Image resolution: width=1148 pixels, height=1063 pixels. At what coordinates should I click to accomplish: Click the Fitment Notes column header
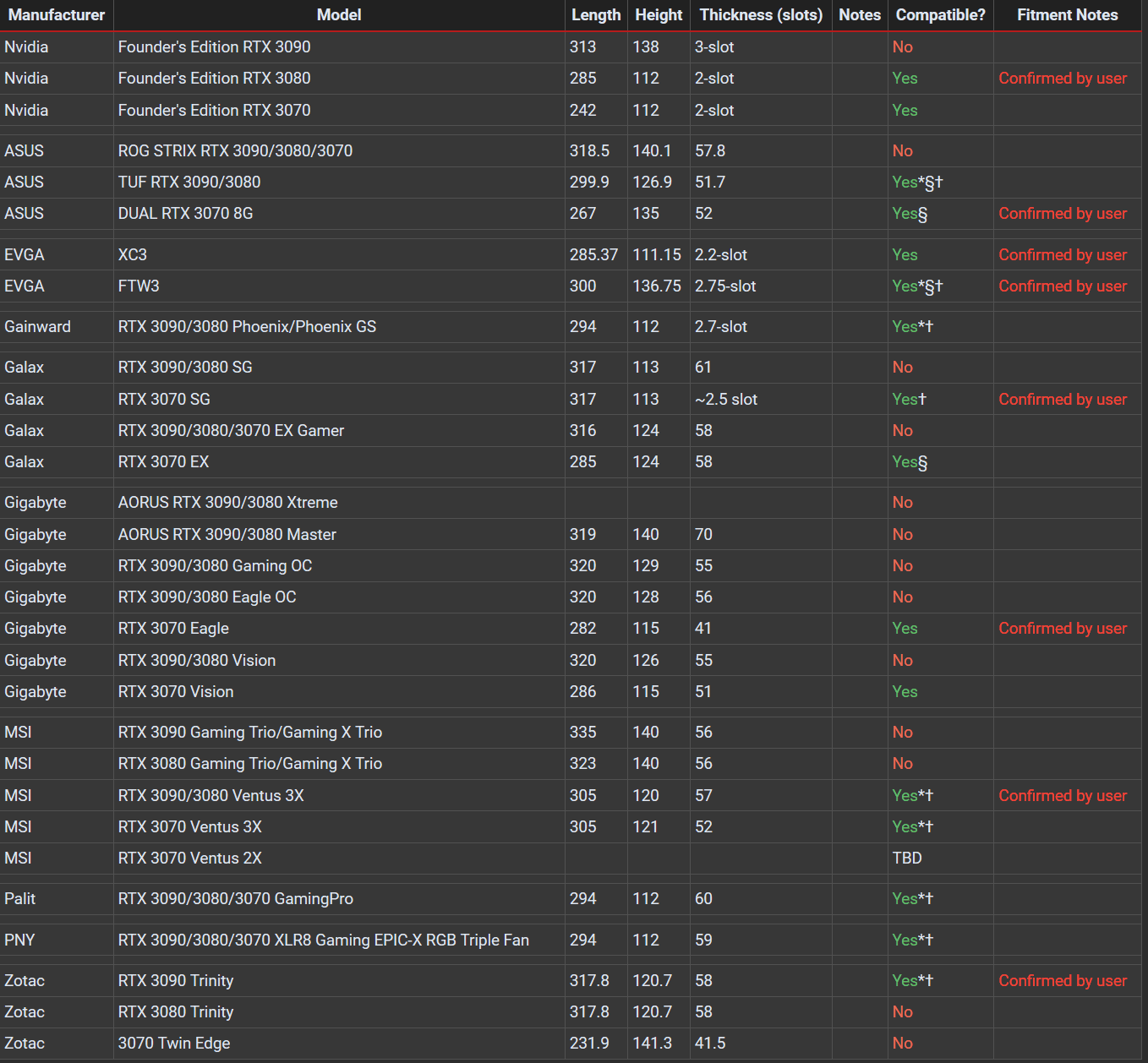click(1067, 15)
